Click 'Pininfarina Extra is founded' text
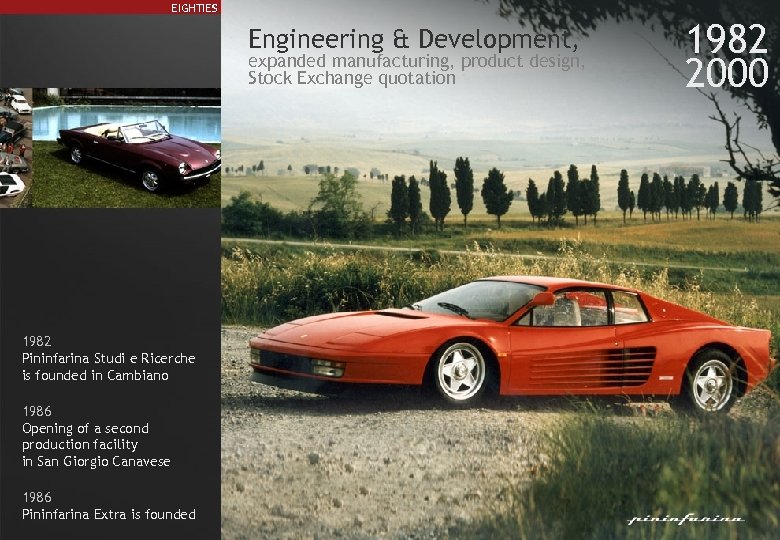The image size is (780, 540). tap(108, 514)
